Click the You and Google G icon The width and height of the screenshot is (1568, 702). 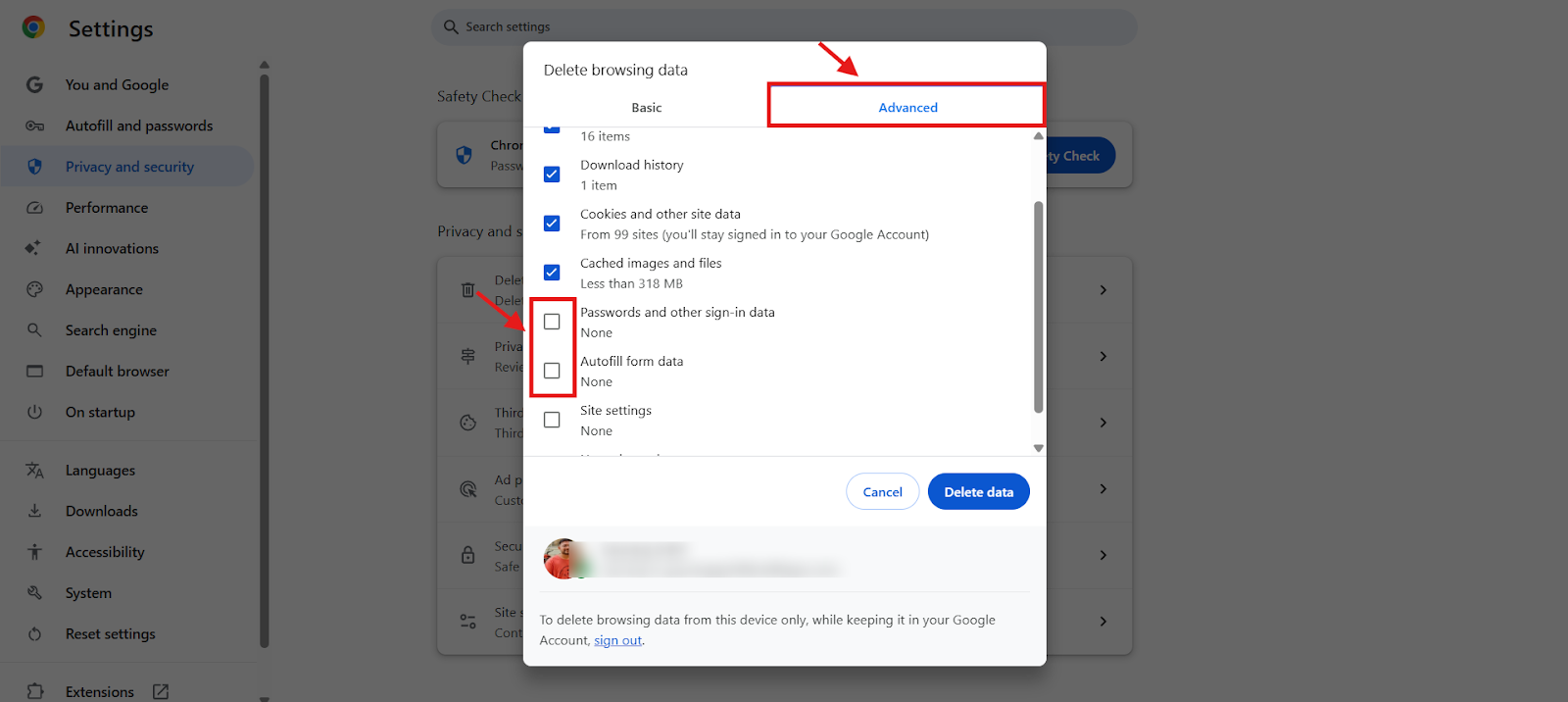tap(34, 85)
